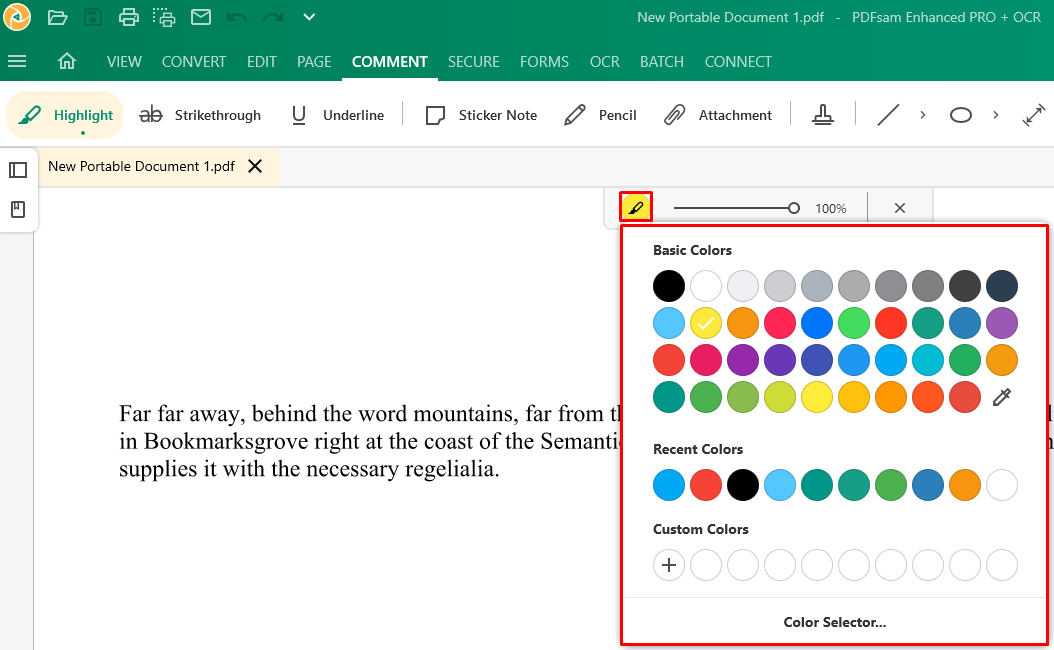The height and width of the screenshot is (650, 1054).
Task: Select the Attachment annotation tool
Action: (x=719, y=114)
